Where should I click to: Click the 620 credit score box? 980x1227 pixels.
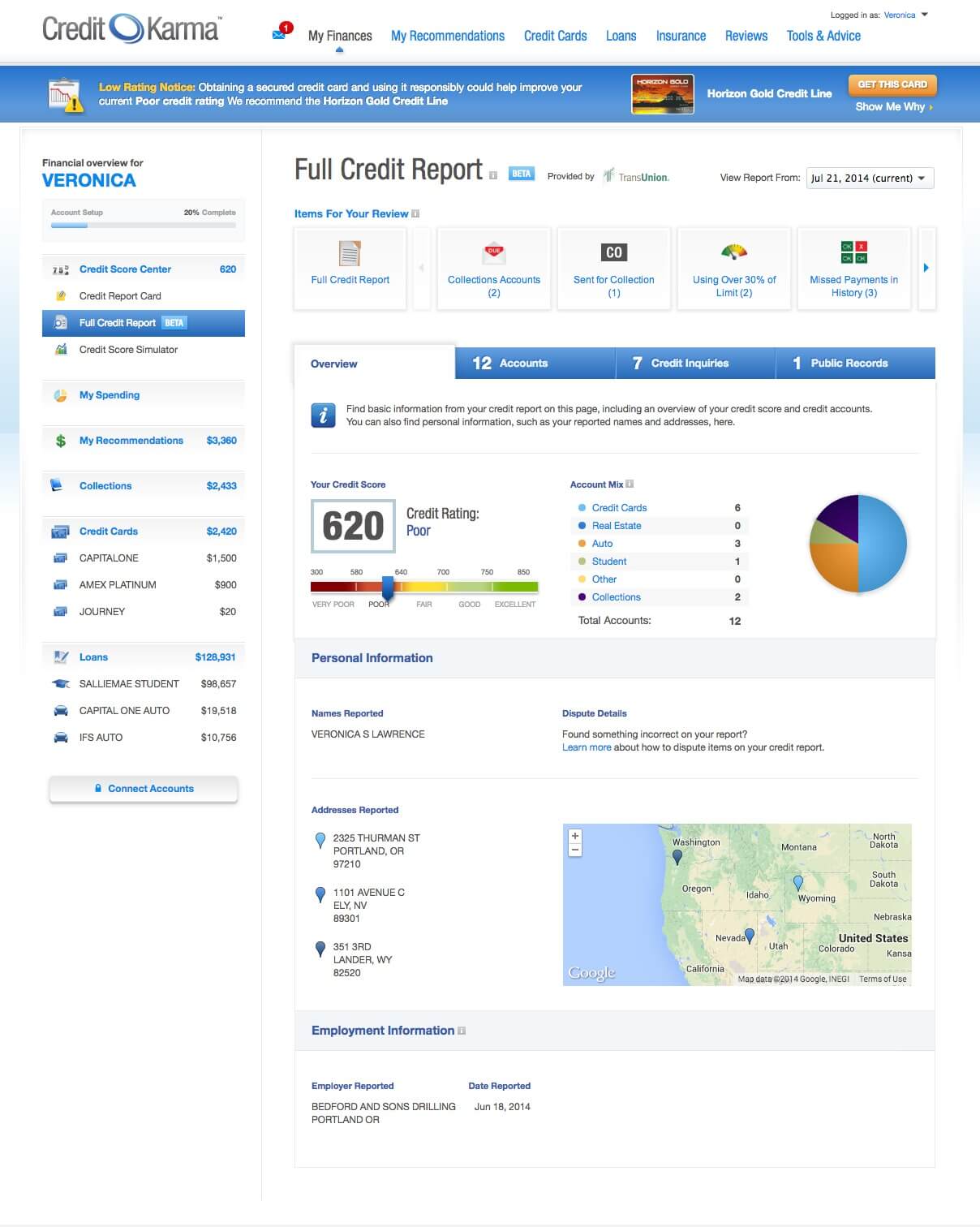tap(353, 526)
